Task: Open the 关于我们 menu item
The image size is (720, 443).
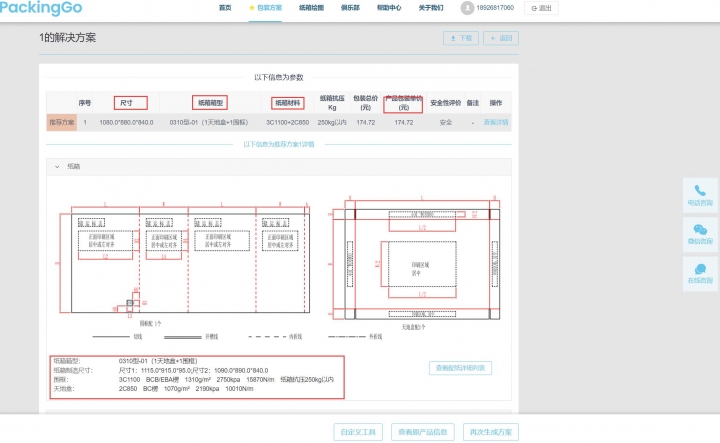Action: pyautogui.click(x=430, y=8)
